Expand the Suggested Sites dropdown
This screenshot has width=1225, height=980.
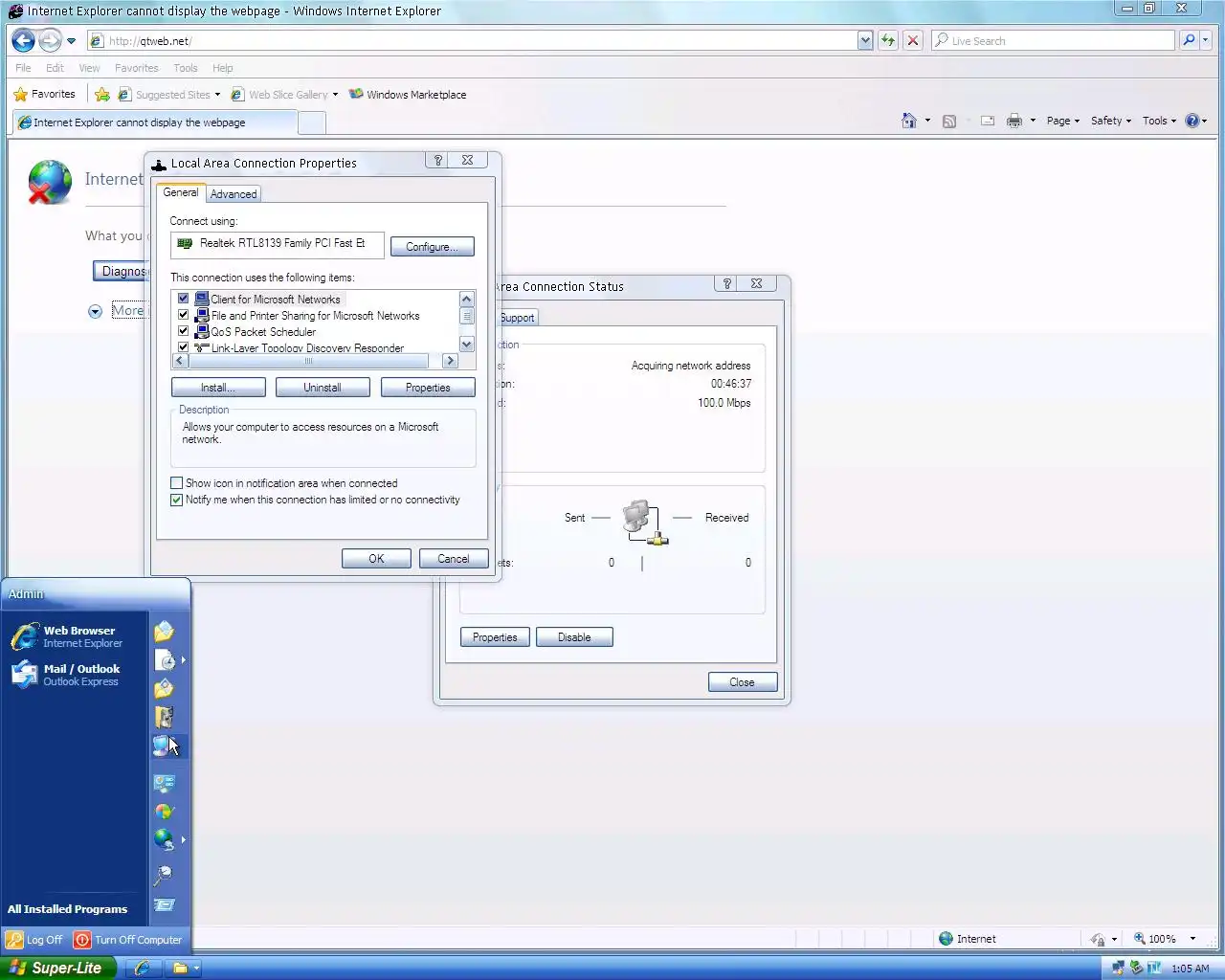[x=217, y=95]
